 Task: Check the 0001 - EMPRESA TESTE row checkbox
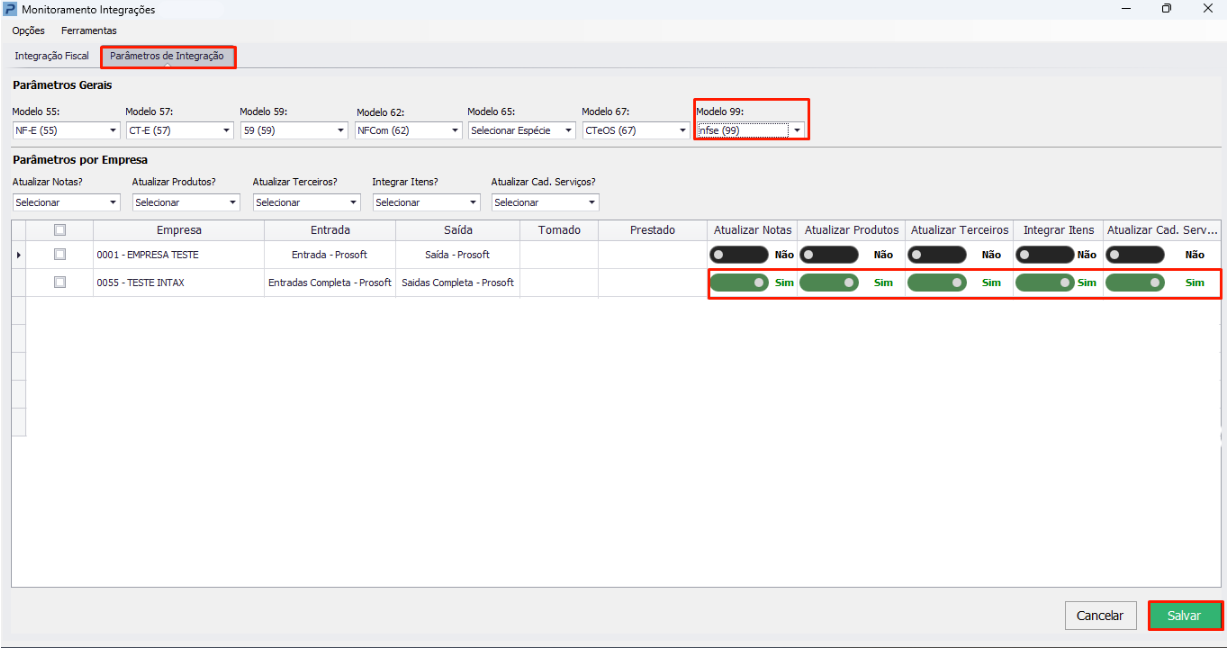tap(60, 254)
